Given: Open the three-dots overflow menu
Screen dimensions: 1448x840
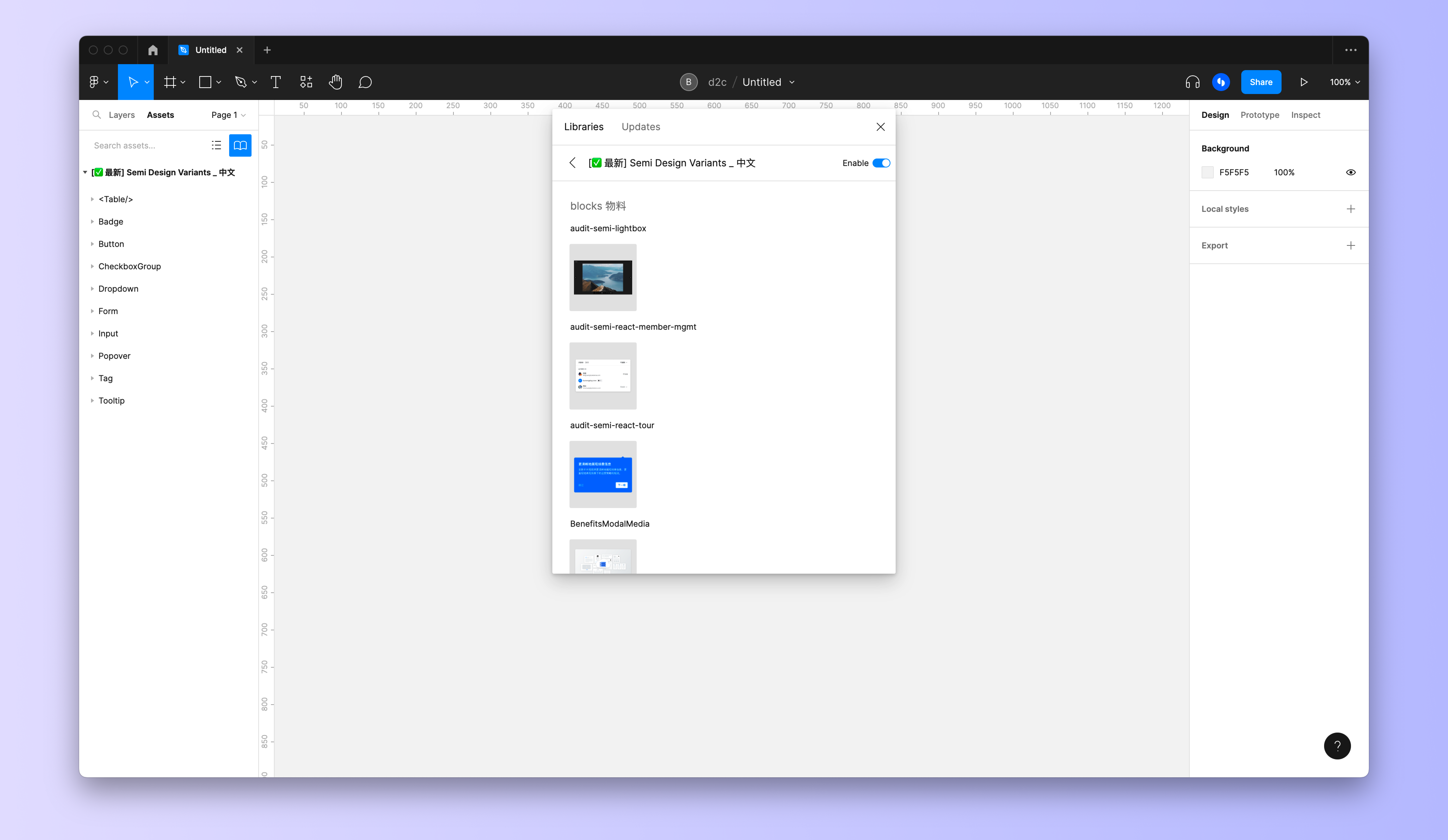Looking at the screenshot, I should [1351, 50].
